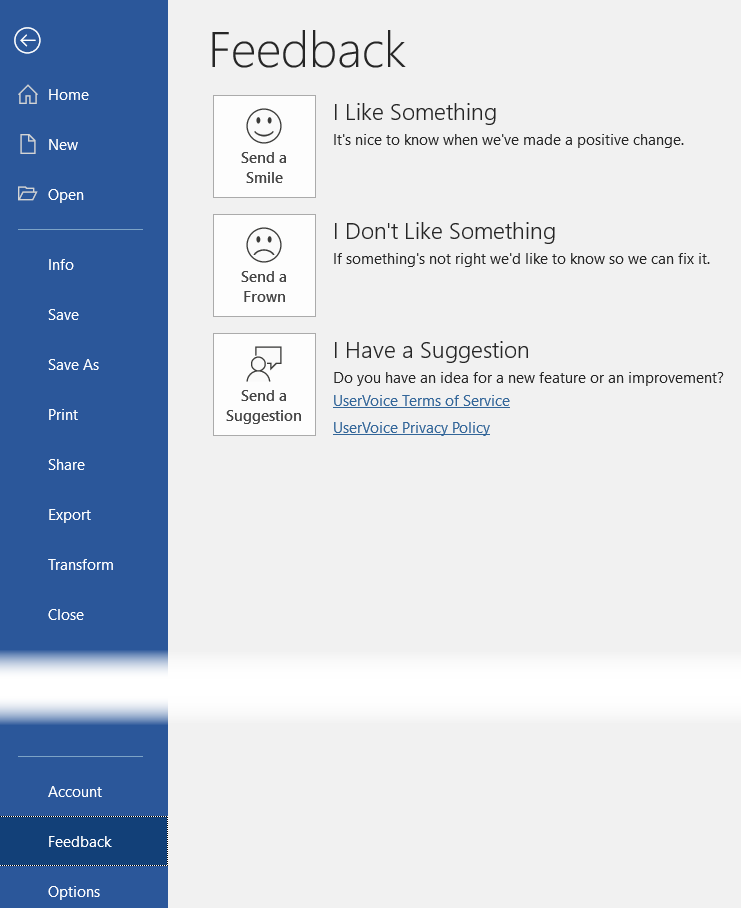741x908 pixels.
Task: Click the New blank page icon
Action: 28,144
